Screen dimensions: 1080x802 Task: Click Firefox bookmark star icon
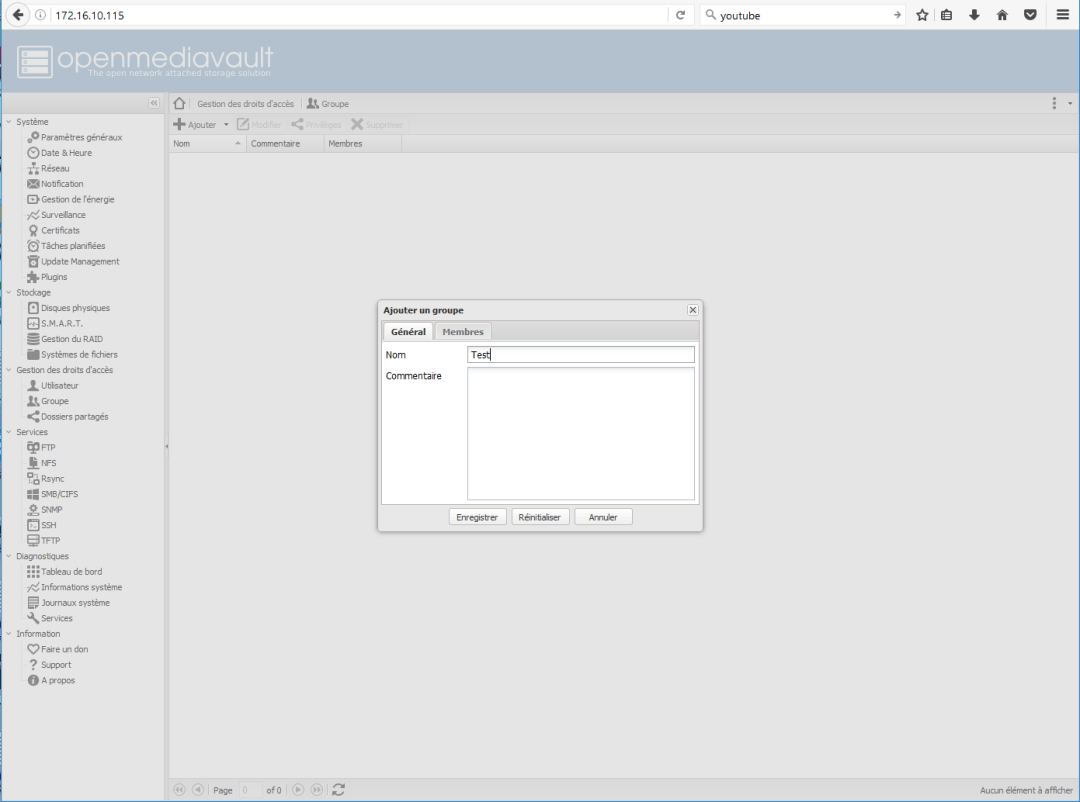click(x=922, y=15)
